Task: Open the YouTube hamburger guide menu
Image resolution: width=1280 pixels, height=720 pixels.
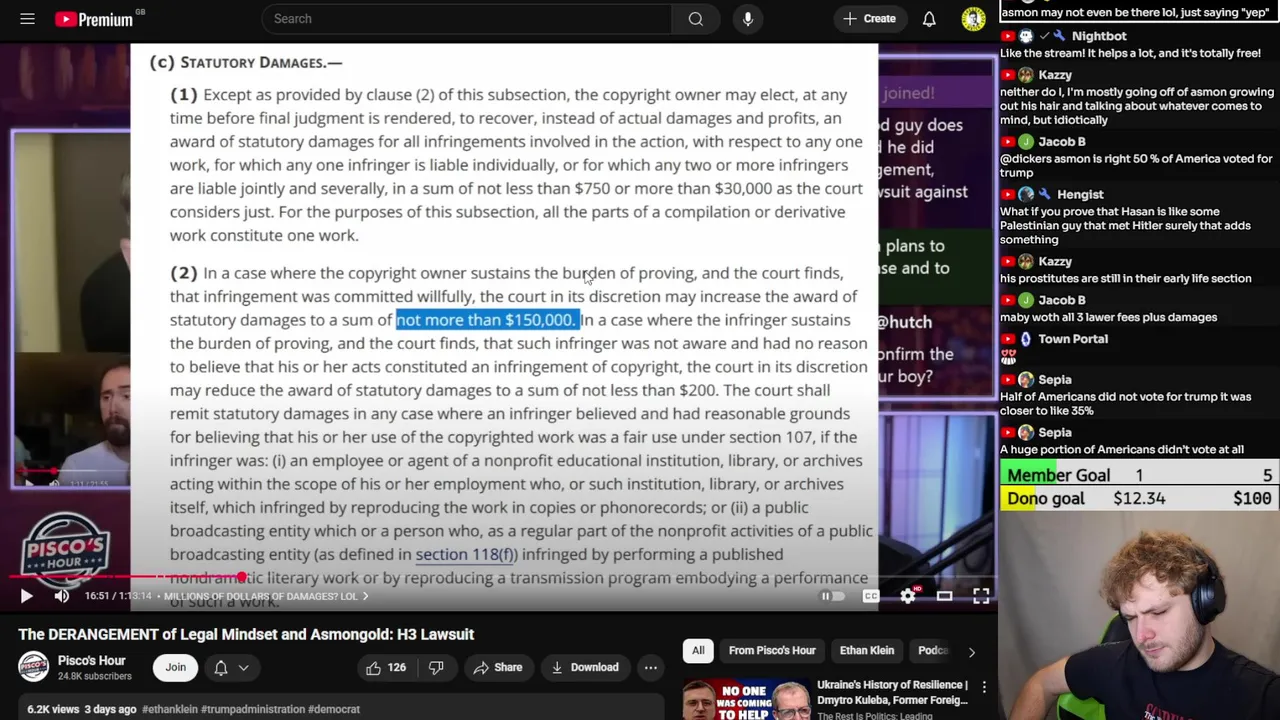Action: (x=27, y=19)
